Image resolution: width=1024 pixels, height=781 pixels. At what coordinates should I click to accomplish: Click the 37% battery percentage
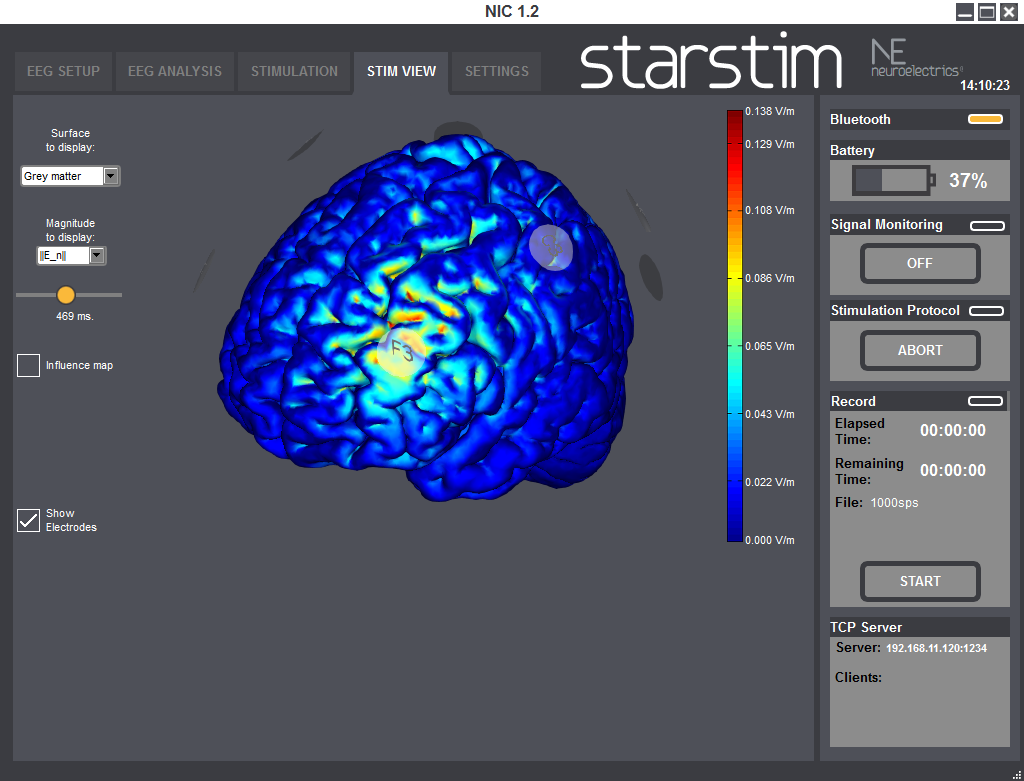(968, 181)
